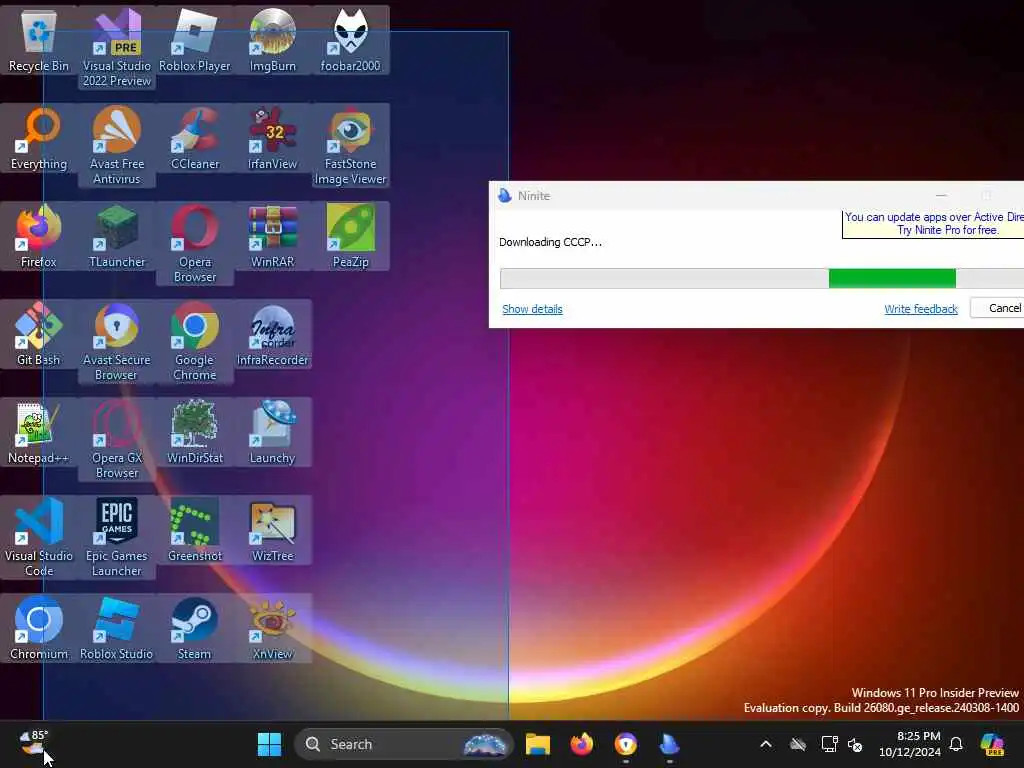Image resolution: width=1024 pixels, height=768 pixels.
Task: Select Epic Games Launcher shortcut
Action: (x=117, y=537)
